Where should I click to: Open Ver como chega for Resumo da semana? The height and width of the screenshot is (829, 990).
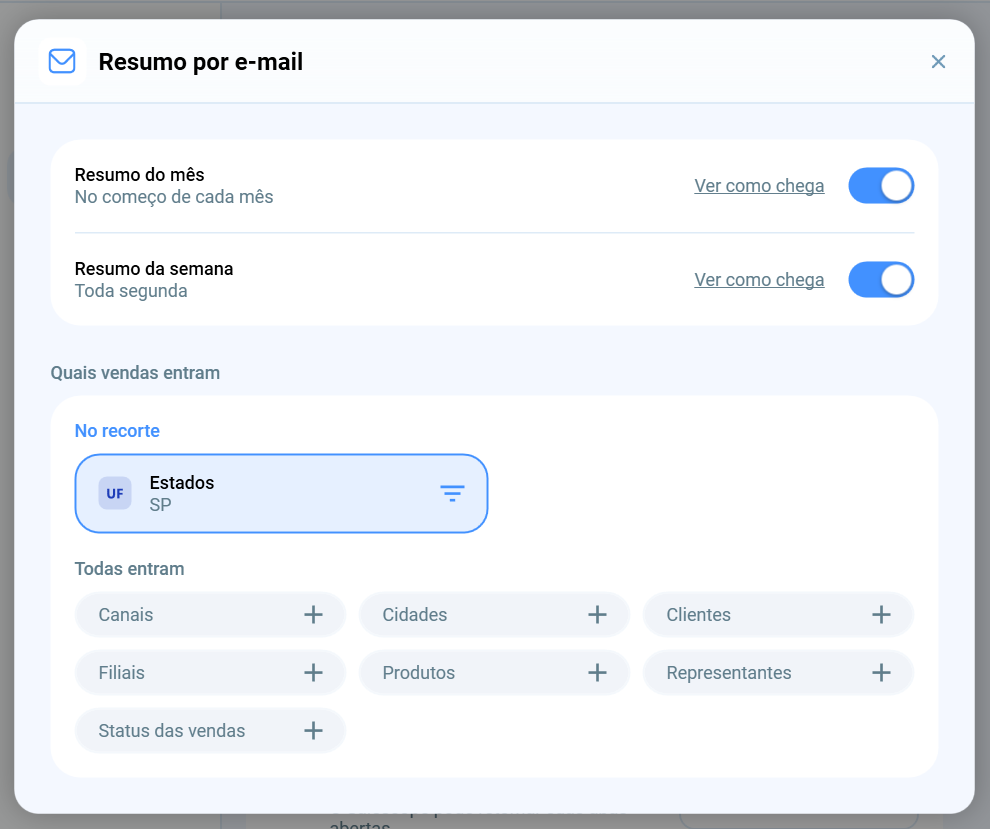tap(759, 280)
